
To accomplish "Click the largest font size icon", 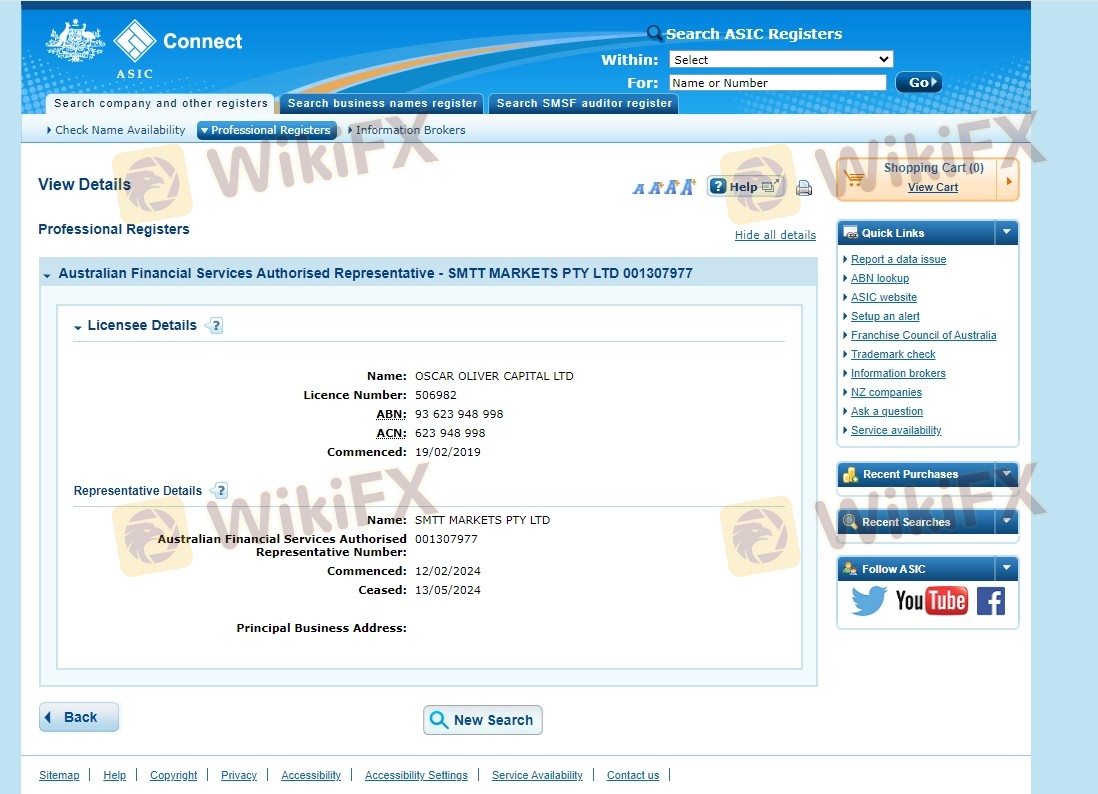I will pyautogui.click(x=687, y=187).
